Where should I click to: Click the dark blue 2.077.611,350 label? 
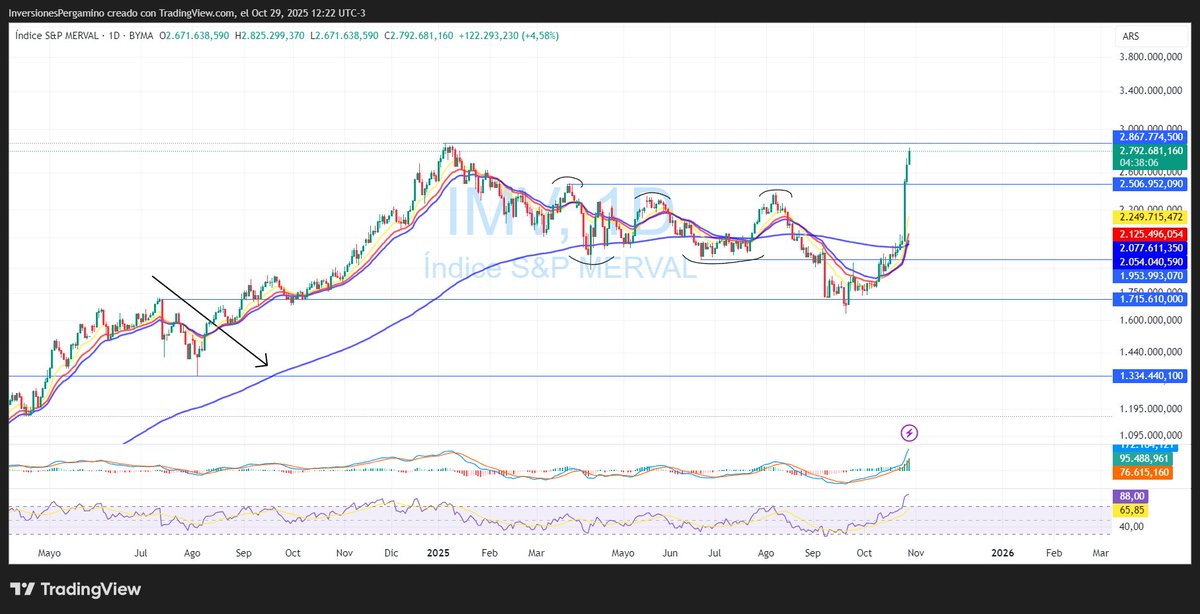1150,247
